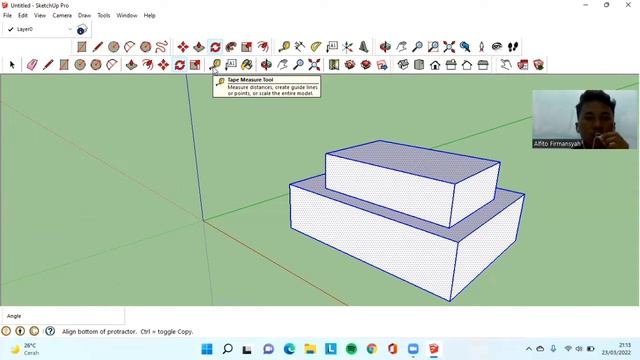Switch to Iso standard view
Screen dimensions: 640x360
click(403, 65)
